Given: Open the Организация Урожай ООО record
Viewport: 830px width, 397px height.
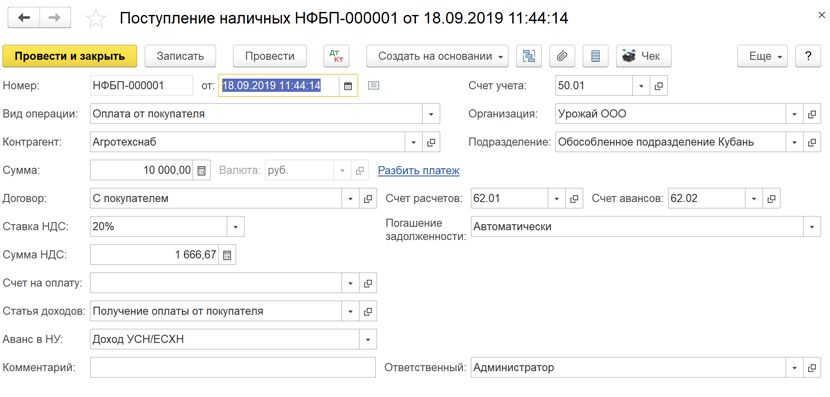Looking at the screenshot, I should (812, 114).
